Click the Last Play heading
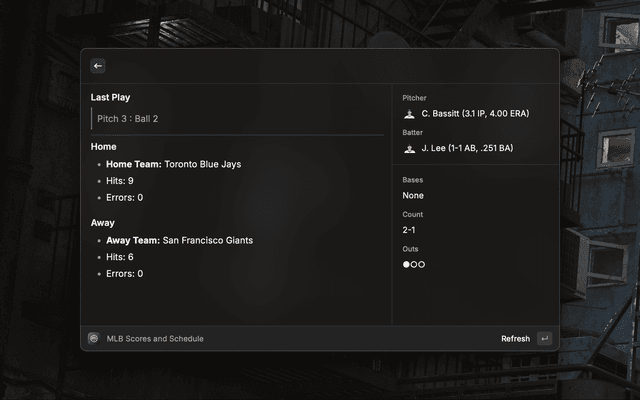 point(111,98)
